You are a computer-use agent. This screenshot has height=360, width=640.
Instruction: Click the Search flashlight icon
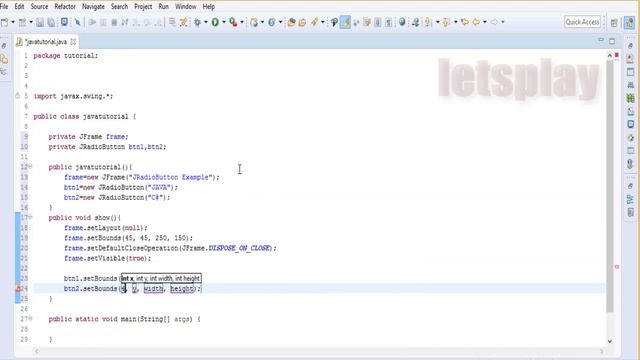pyautogui.click(x=314, y=22)
